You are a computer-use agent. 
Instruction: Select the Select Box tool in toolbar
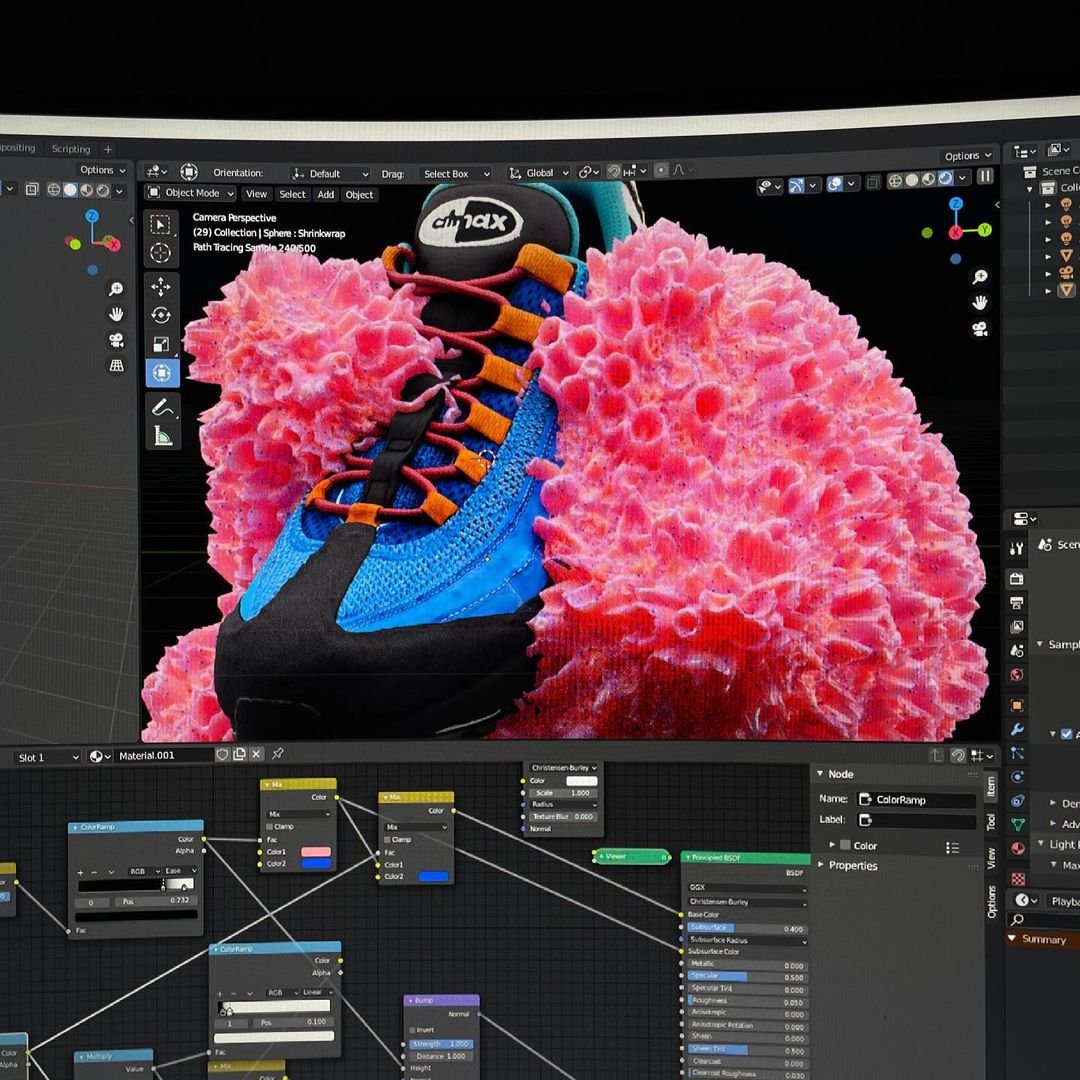pyautogui.click(x=160, y=225)
